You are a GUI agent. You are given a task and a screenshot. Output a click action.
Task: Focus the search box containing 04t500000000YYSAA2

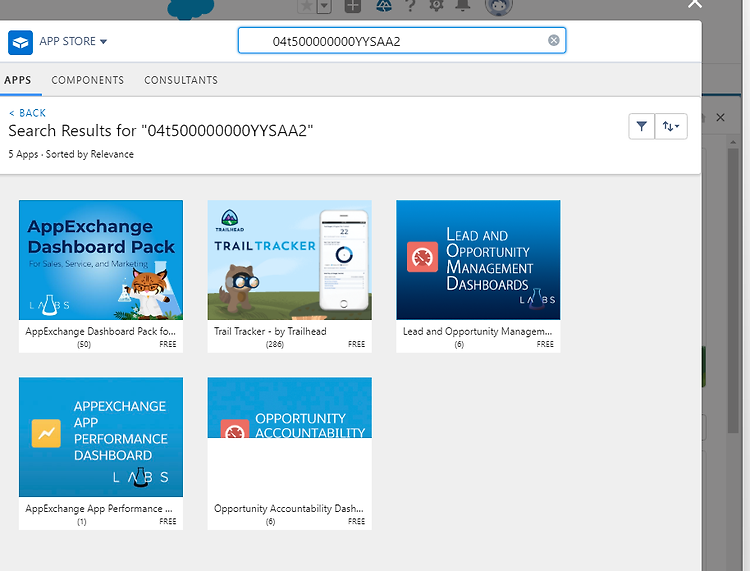tap(402, 41)
